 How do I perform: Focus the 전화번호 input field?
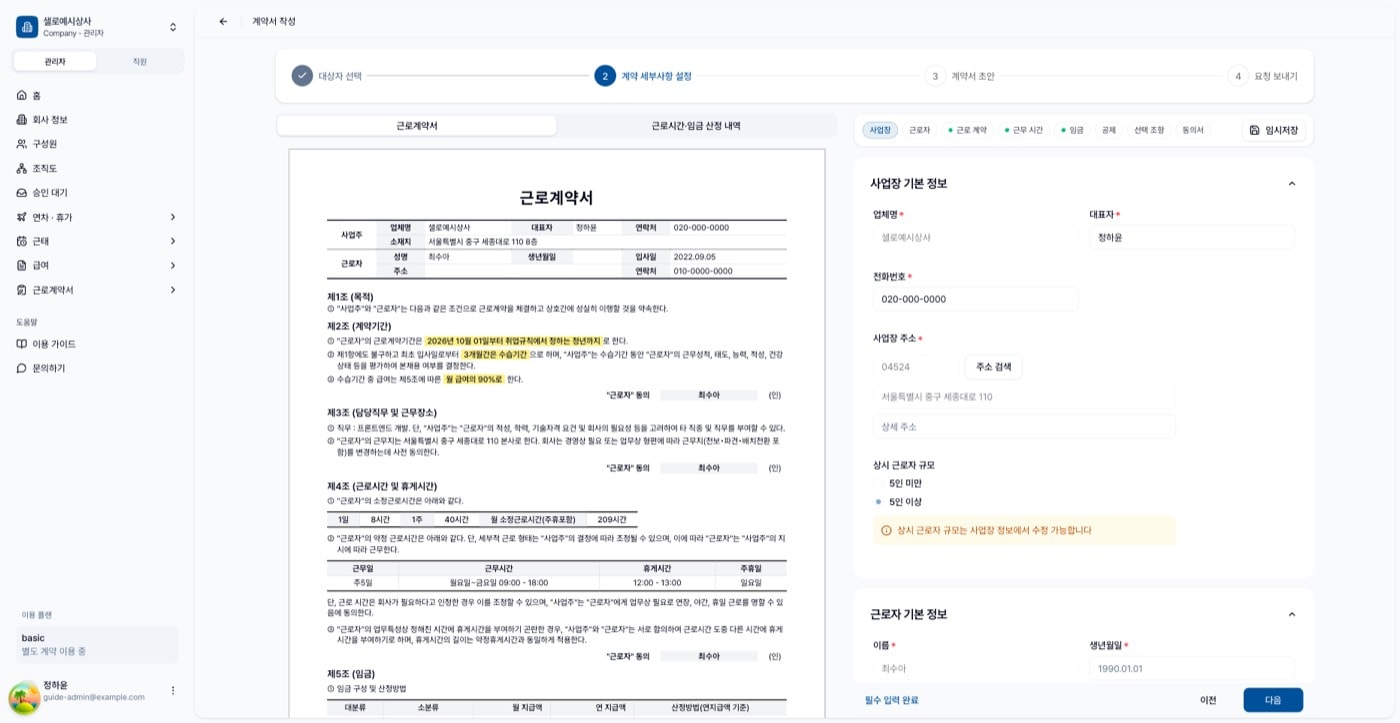pyautogui.click(x=976, y=299)
